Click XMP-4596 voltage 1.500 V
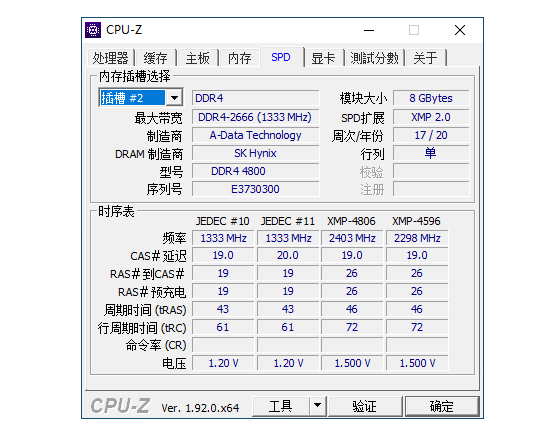The width and height of the screenshot is (546, 434). click(417, 363)
